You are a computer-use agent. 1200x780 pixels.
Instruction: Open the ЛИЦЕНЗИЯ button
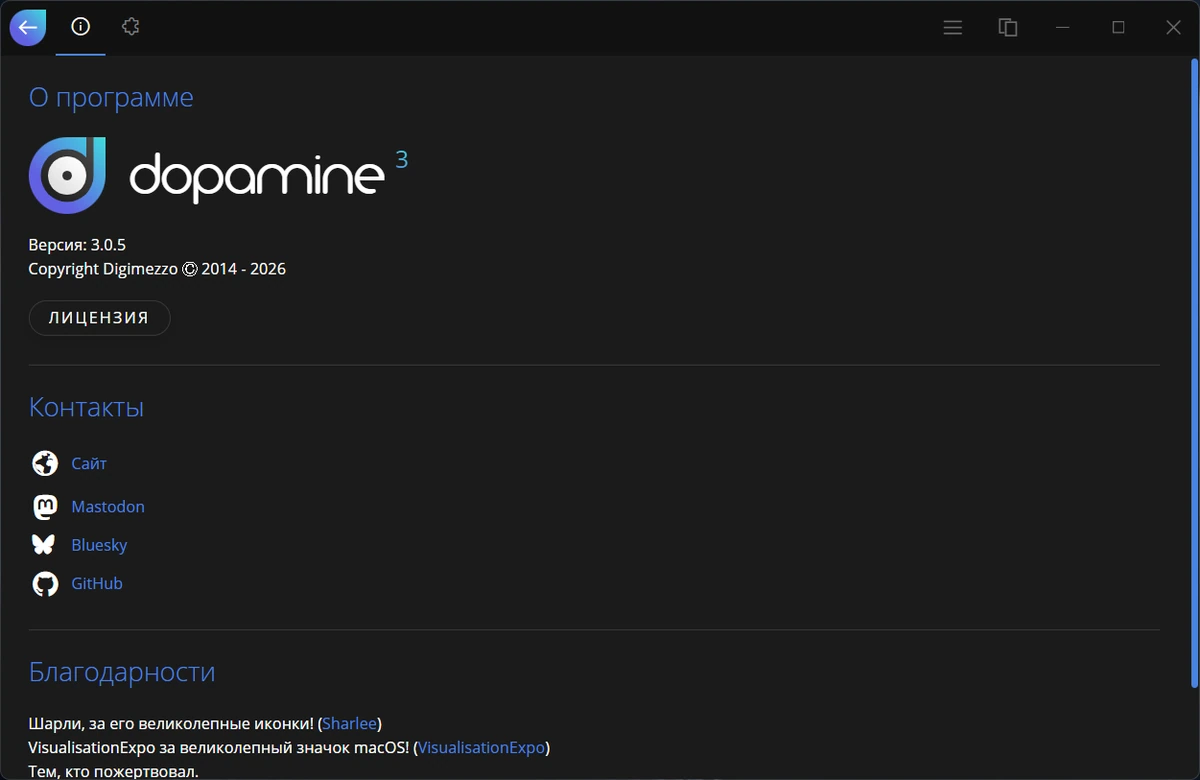[x=99, y=318]
